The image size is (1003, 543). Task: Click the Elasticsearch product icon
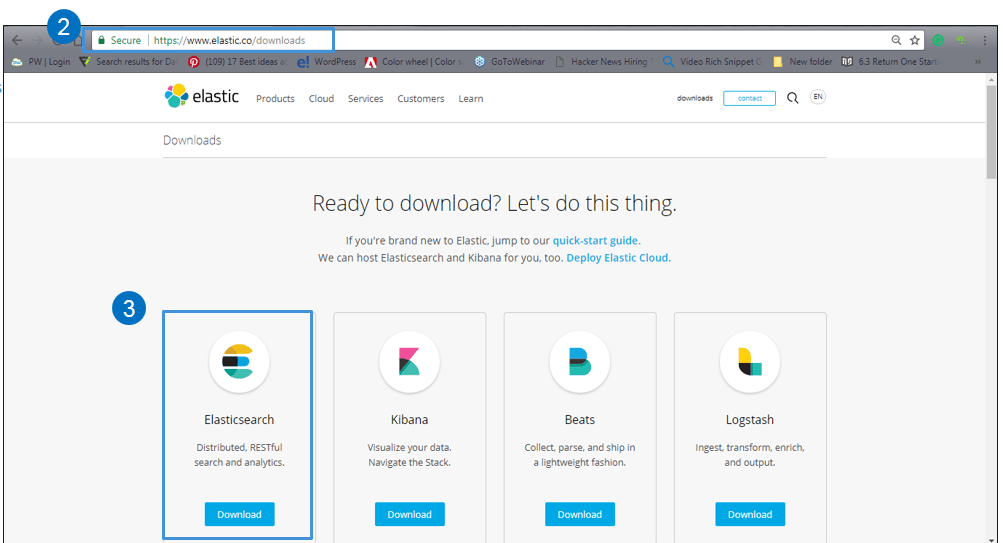[239, 361]
